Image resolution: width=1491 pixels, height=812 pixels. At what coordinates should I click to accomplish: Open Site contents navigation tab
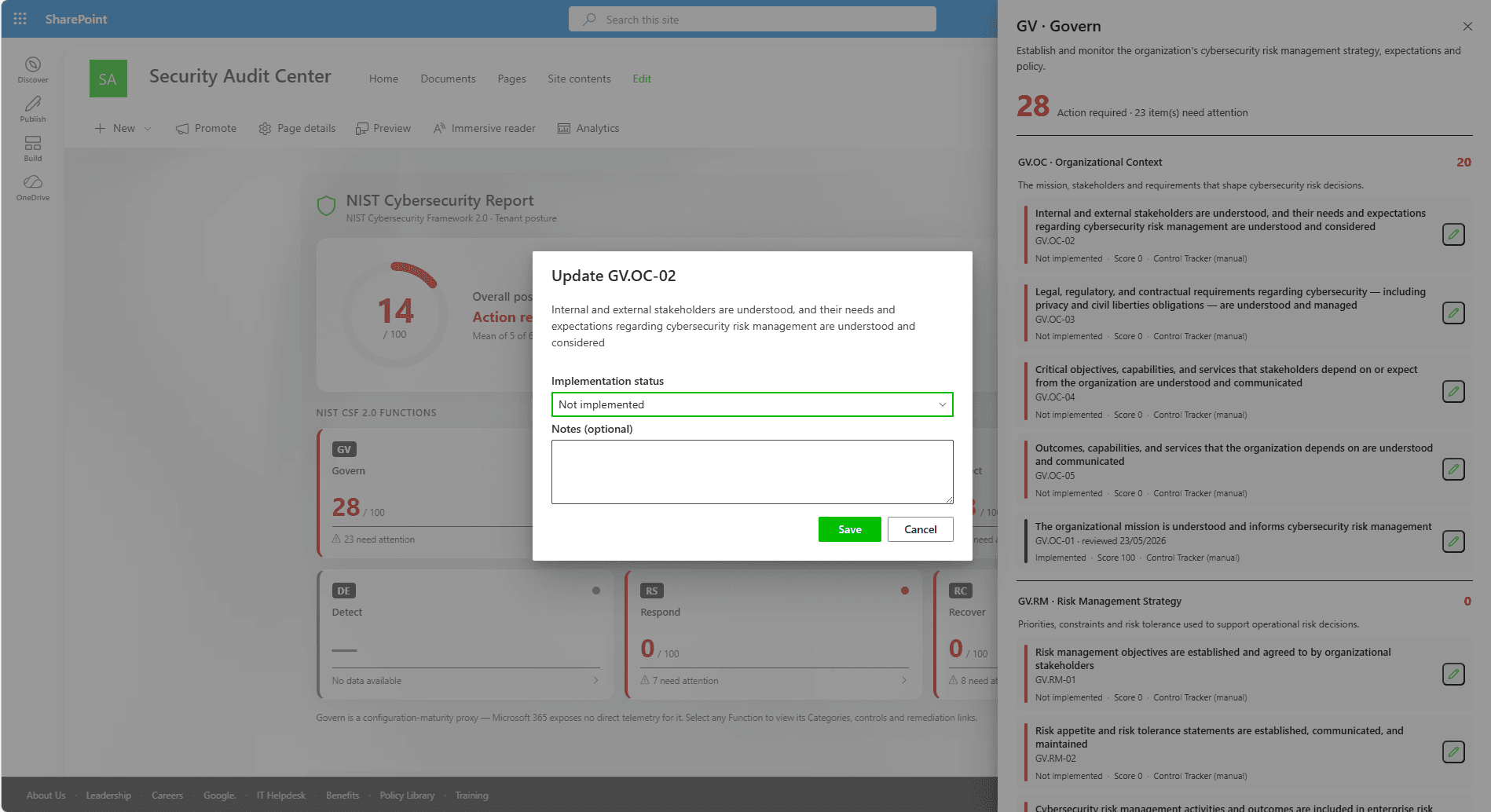coord(579,79)
